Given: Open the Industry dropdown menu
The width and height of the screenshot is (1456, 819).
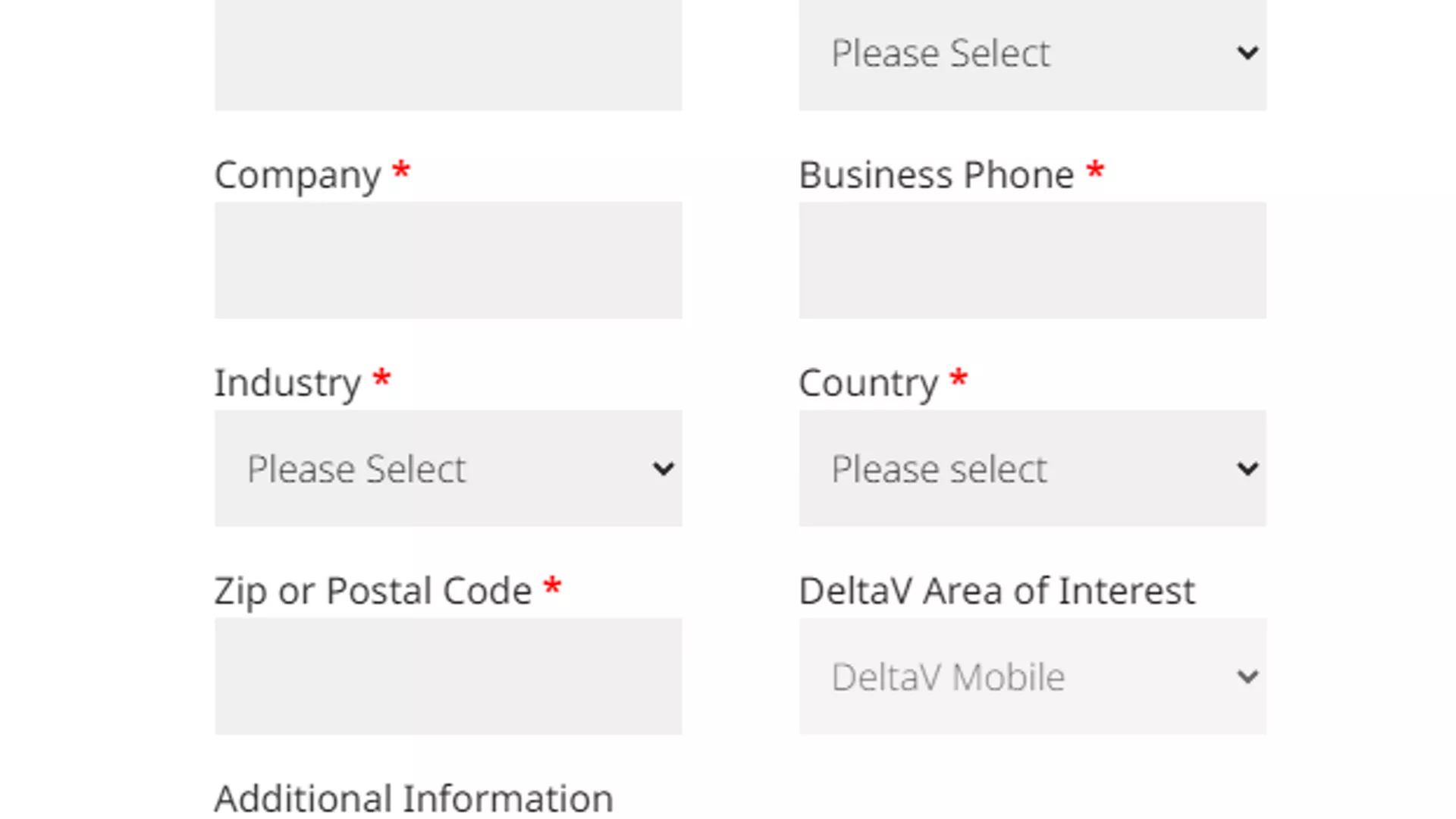Looking at the screenshot, I should pos(447,469).
